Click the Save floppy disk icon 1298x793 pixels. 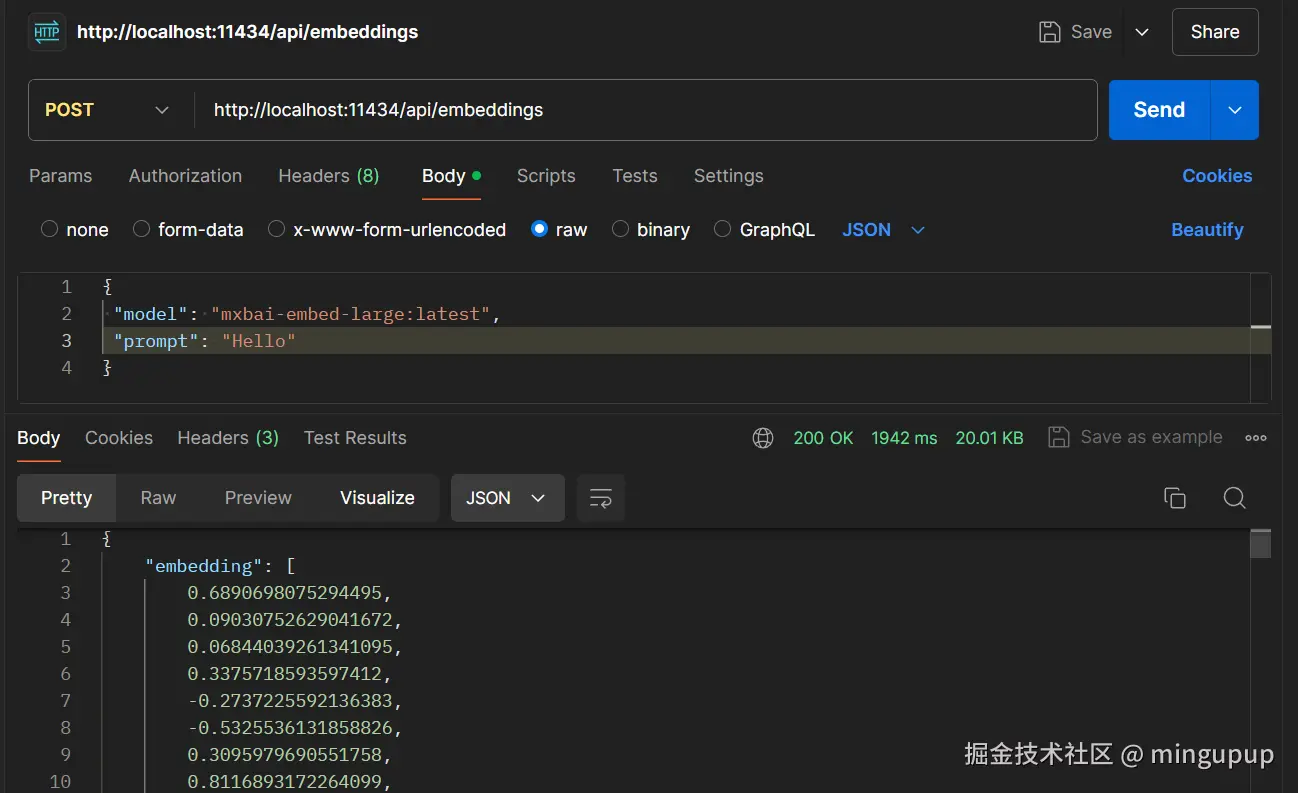pos(1050,32)
